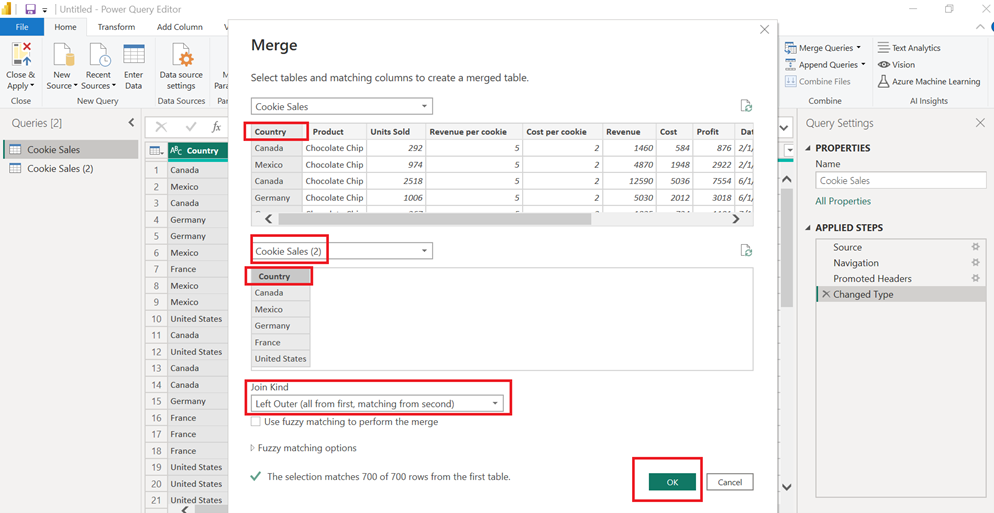
Task: Open the Vision eye icon
Action: tap(883, 65)
